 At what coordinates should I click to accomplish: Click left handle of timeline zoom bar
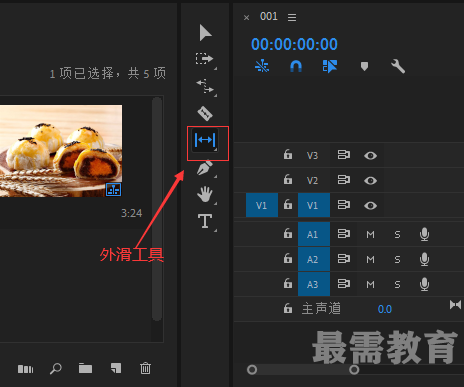252,369
